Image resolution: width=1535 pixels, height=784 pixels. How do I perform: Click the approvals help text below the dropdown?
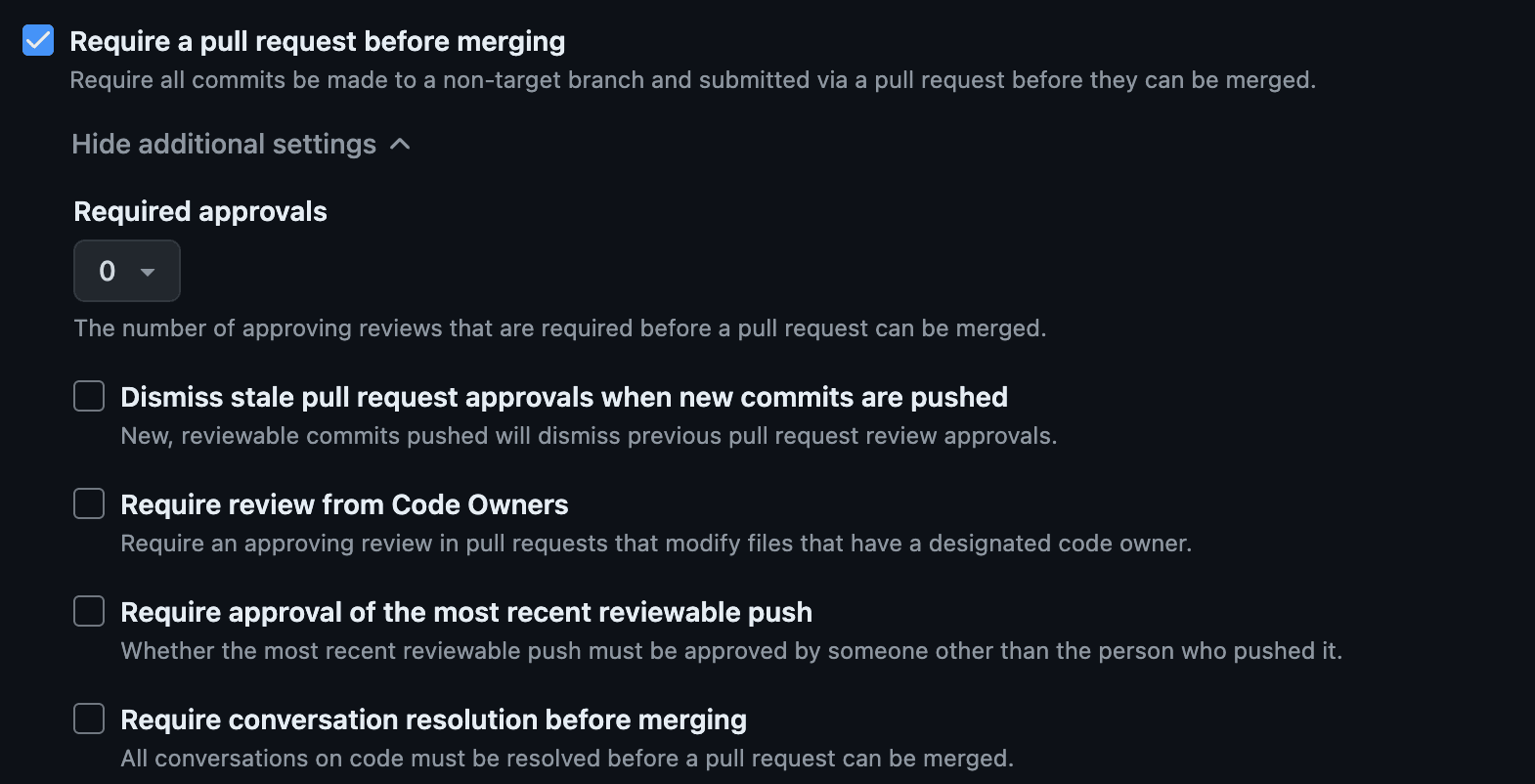click(x=559, y=328)
